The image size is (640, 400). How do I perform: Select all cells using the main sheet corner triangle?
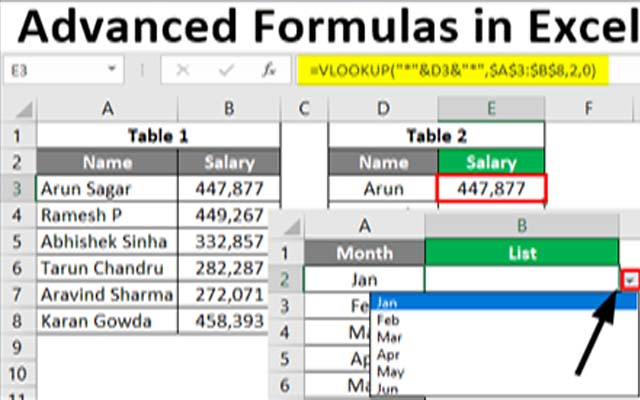(22, 109)
